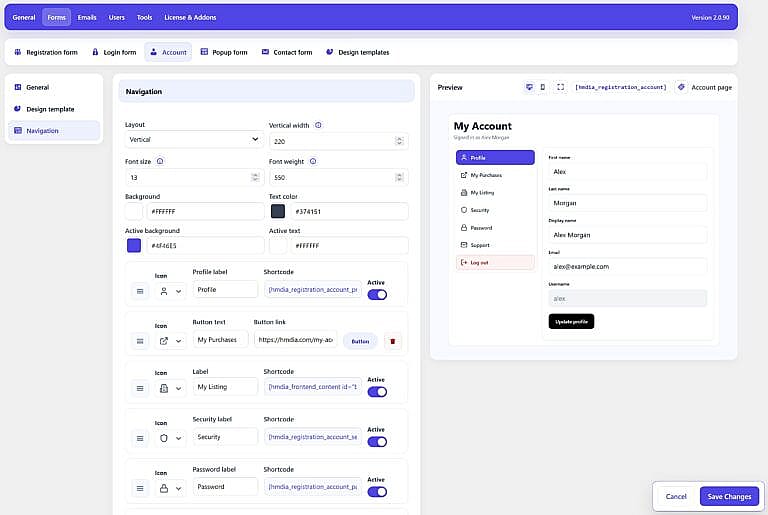Open the Text color swatch
This screenshot has width=768, height=515.
278,211
